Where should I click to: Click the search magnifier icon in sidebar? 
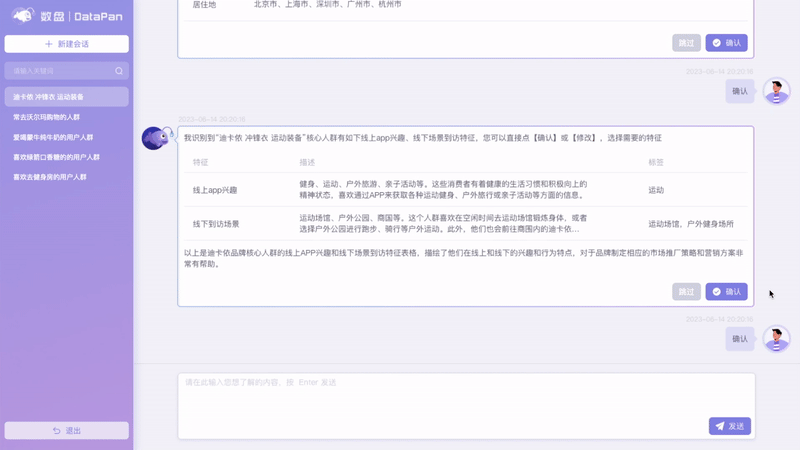(x=119, y=71)
